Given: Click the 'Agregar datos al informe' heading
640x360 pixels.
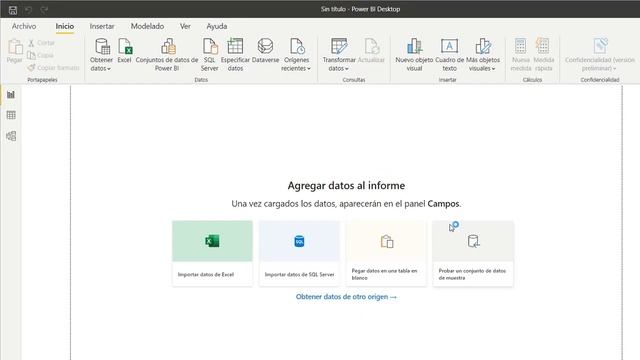Looking at the screenshot, I should (x=346, y=186).
